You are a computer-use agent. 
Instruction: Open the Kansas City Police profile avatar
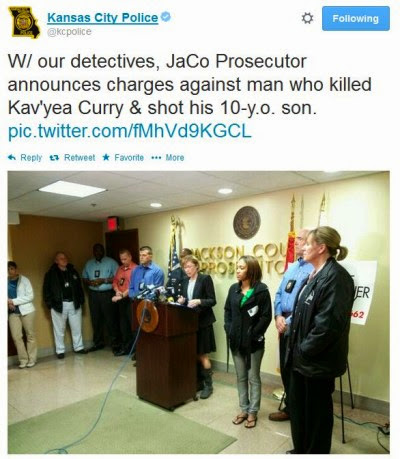(24, 22)
